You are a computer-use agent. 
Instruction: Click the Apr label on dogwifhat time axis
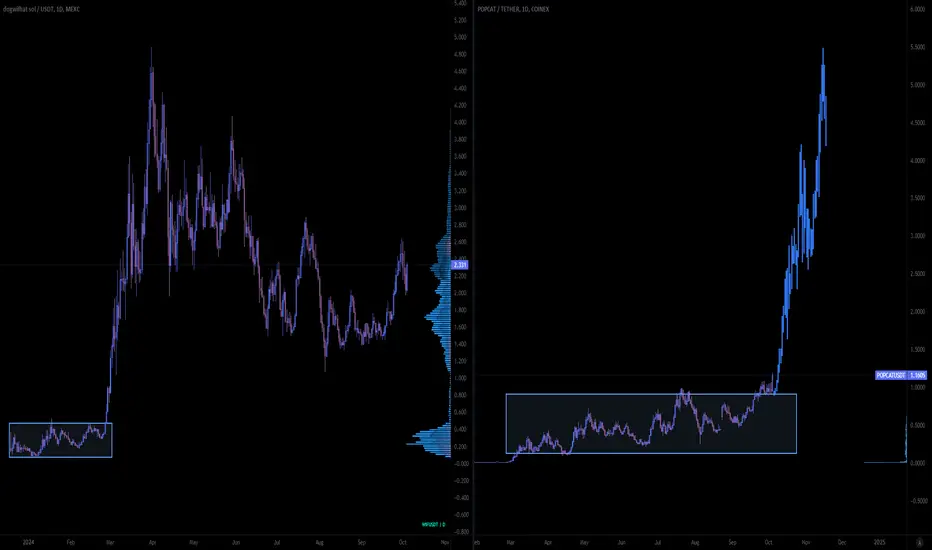point(152,542)
